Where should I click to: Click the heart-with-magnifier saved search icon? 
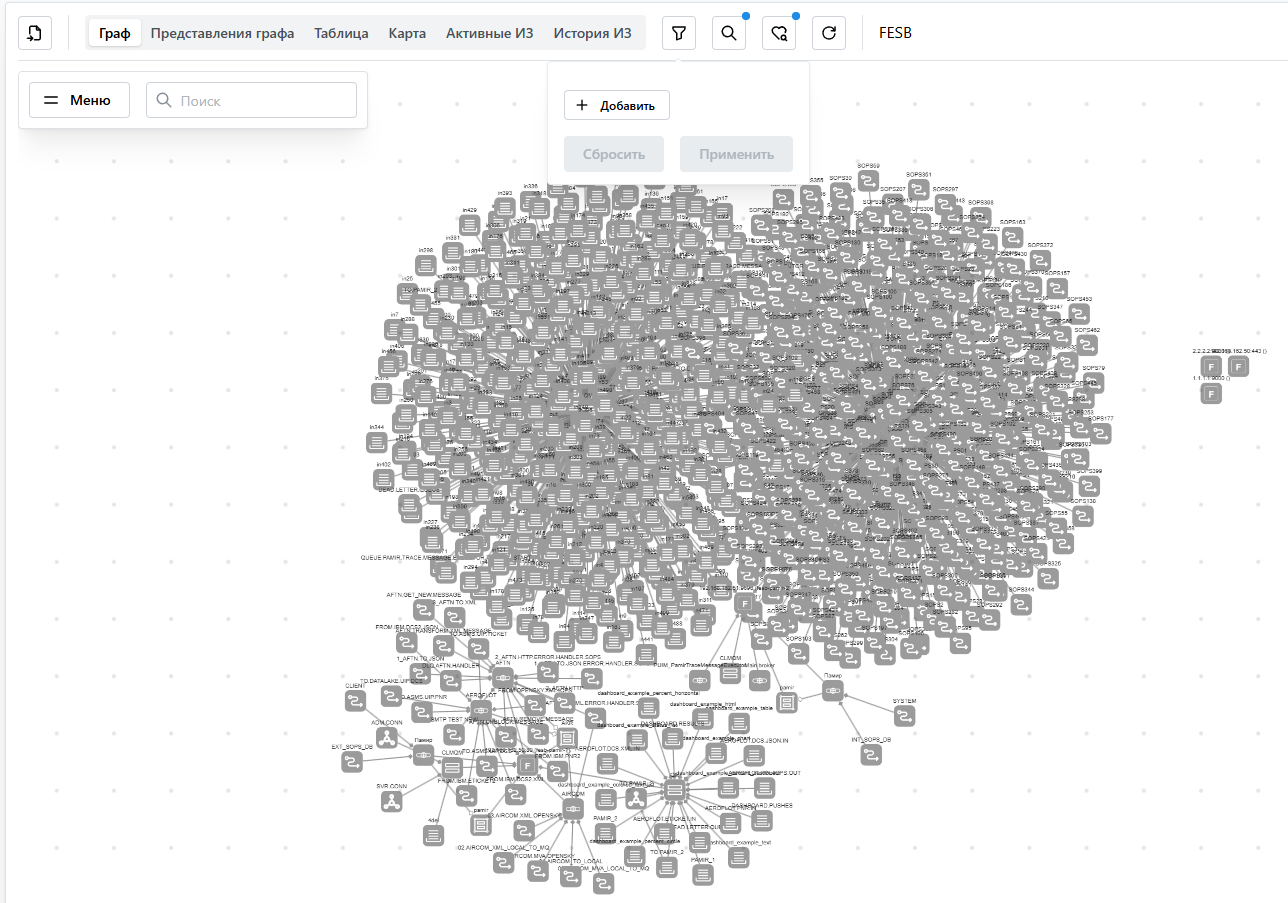point(779,33)
